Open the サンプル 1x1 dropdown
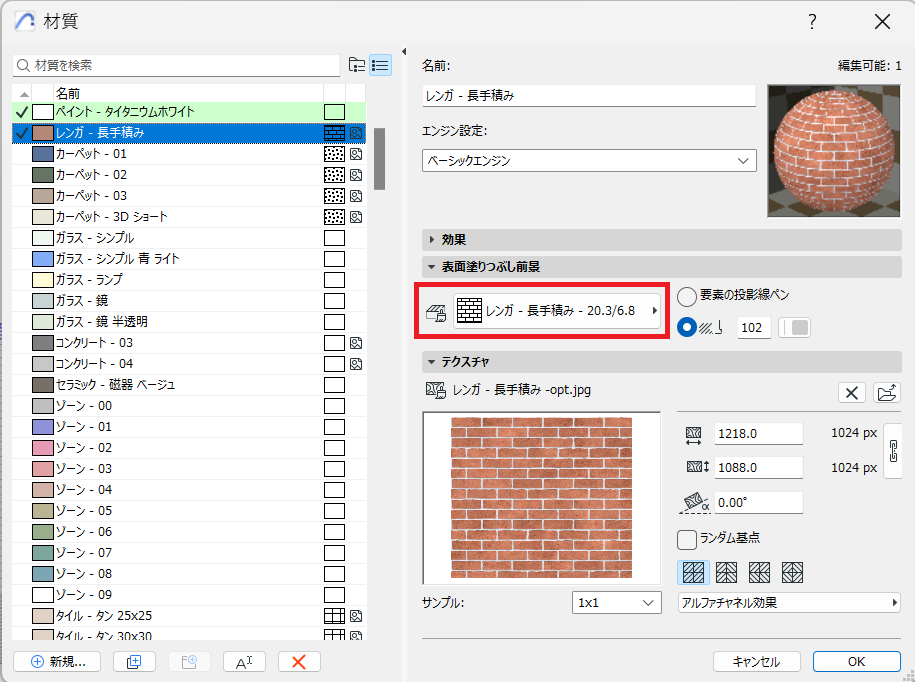The width and height of the screenshot is (915, 682). [617, 602]
